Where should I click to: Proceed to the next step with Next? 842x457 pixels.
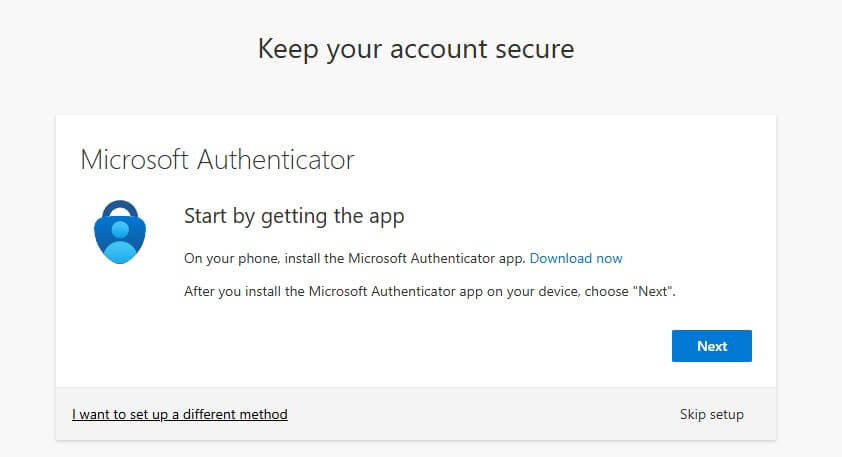click(711, 346)
